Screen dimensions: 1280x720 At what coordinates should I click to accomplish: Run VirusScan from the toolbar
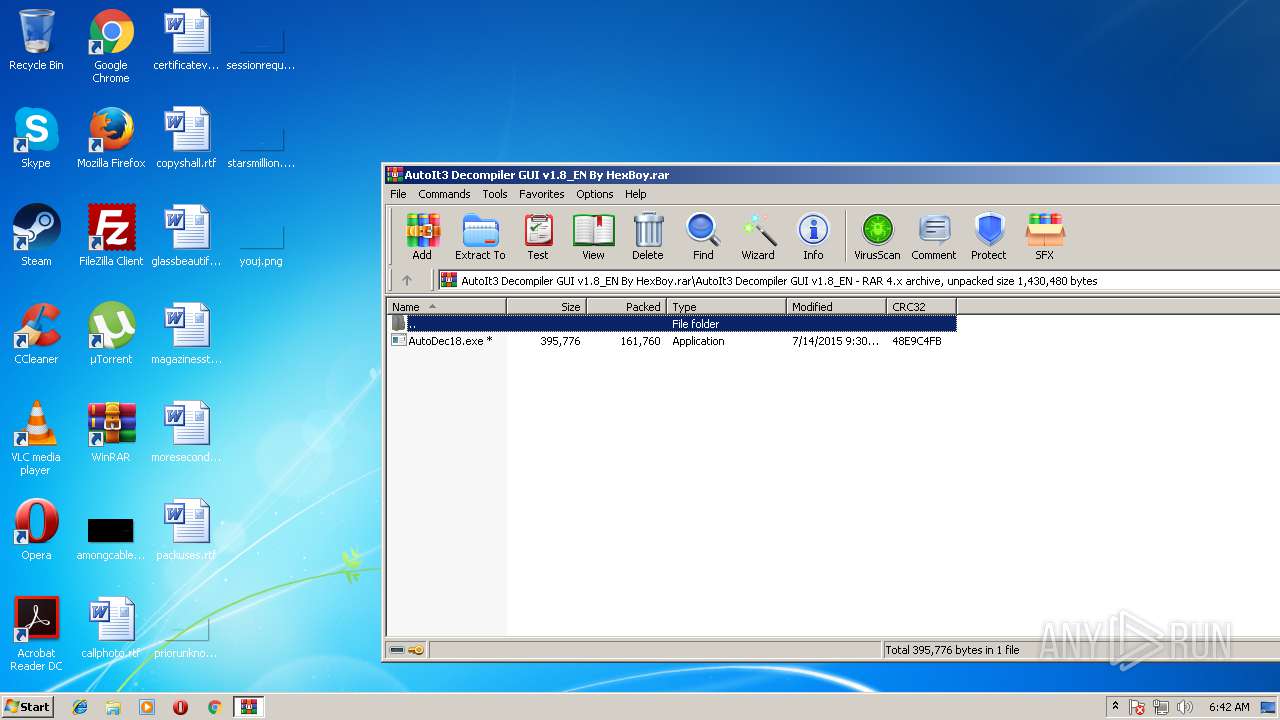click(x=877, y=237)
